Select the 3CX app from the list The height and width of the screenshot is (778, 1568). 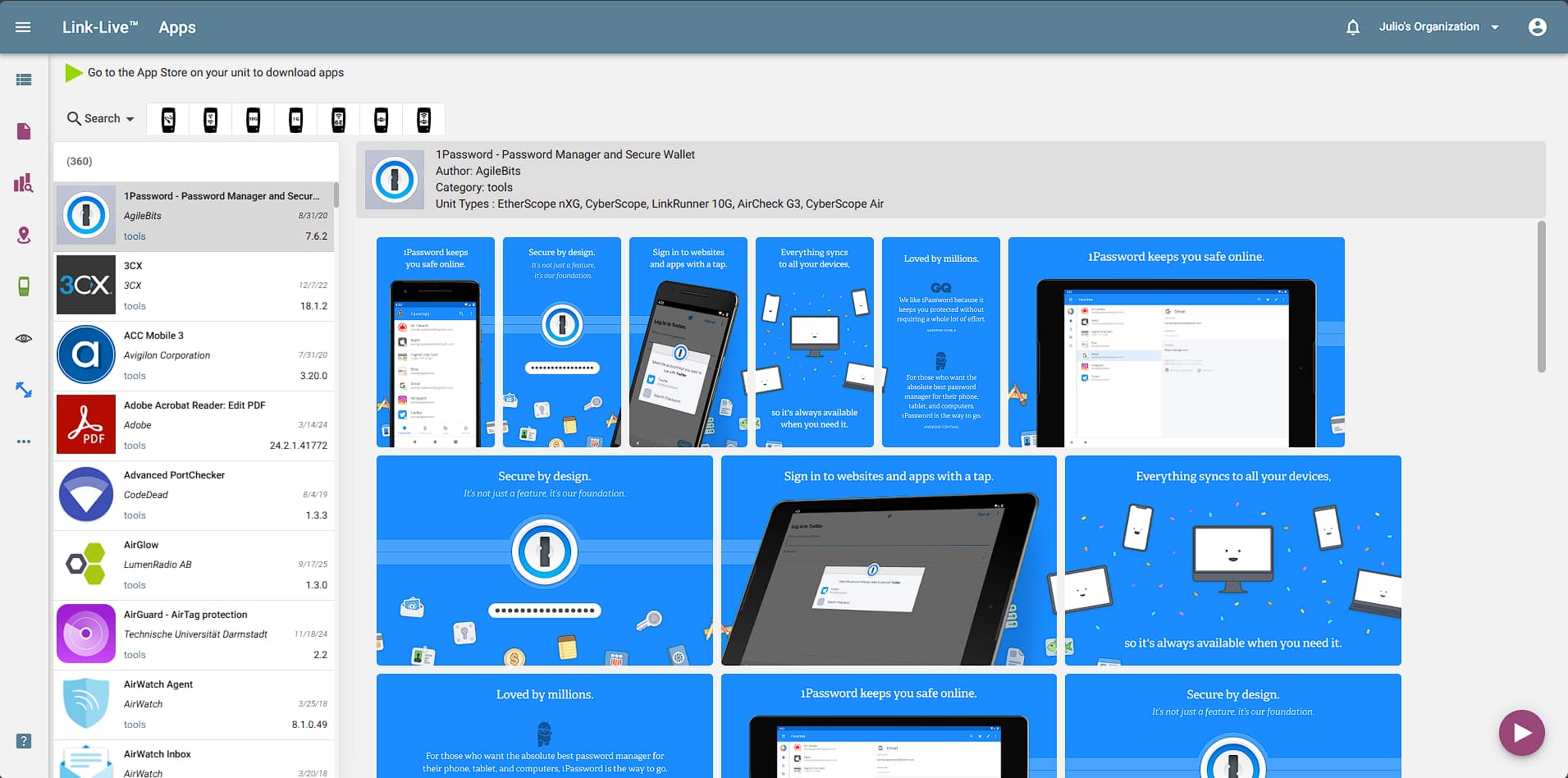194,285
